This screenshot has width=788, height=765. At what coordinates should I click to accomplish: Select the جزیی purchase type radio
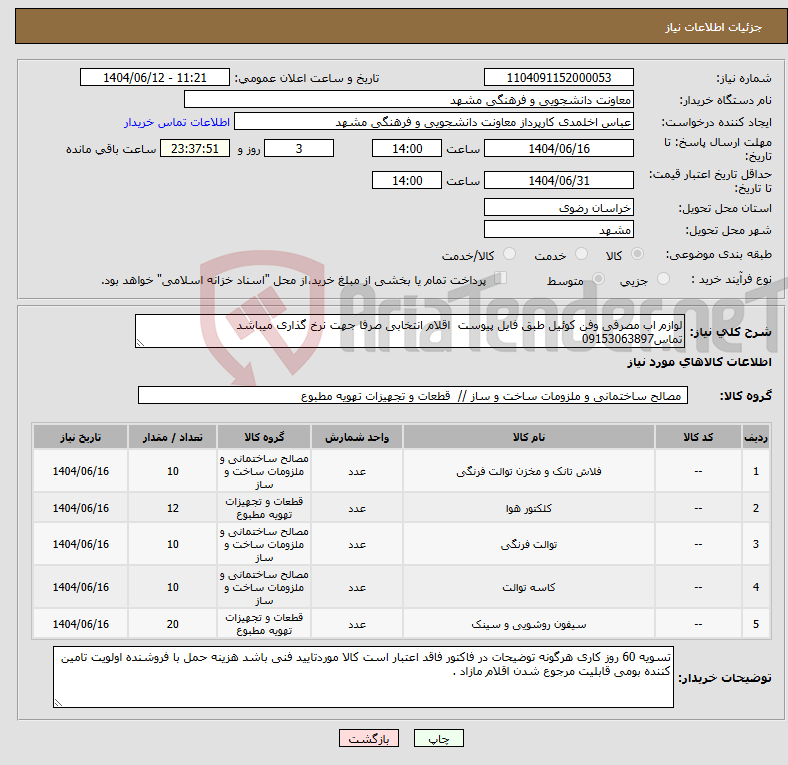click(x=663, y=278)
